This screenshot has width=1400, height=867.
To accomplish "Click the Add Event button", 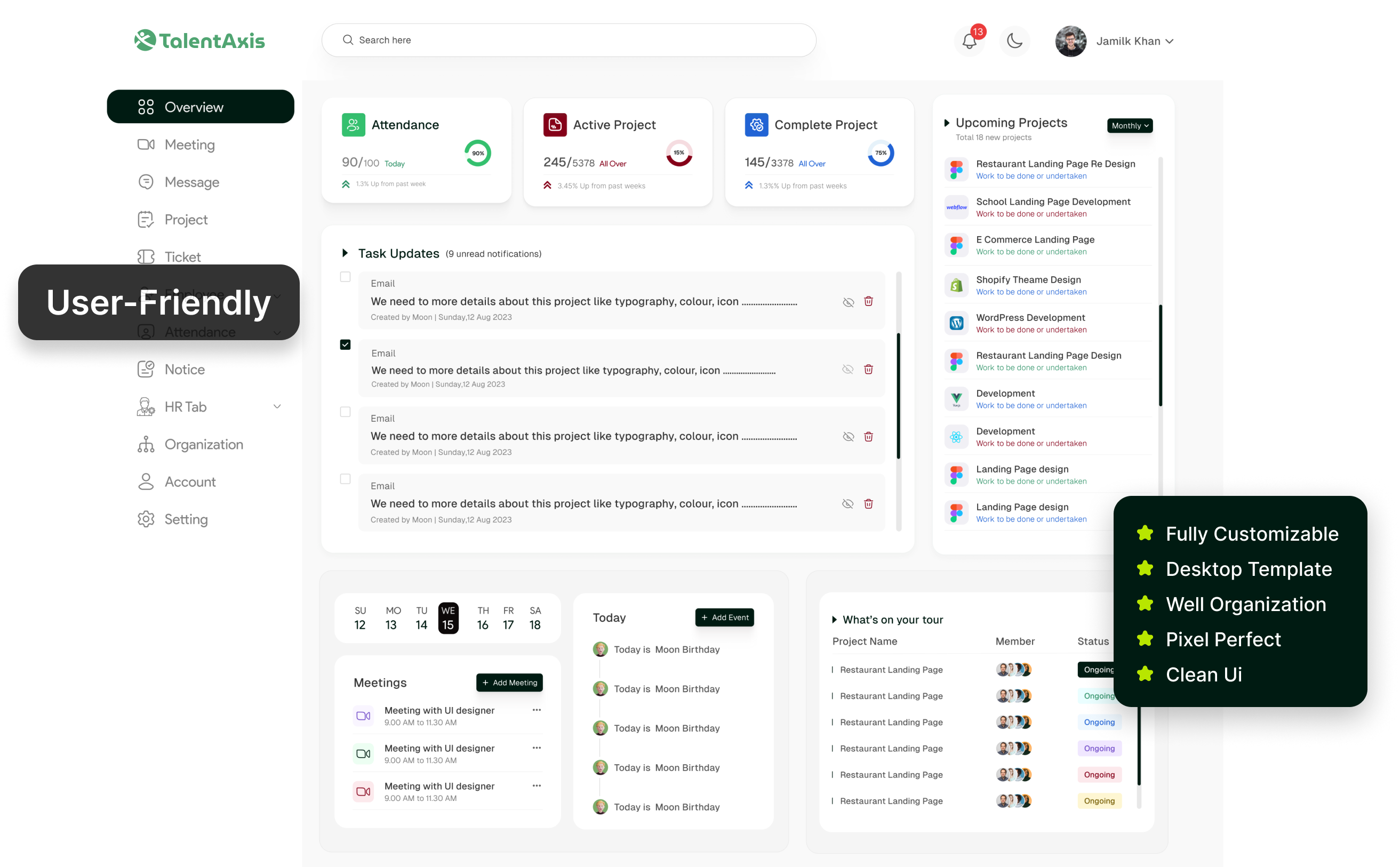I will [724, 617].
